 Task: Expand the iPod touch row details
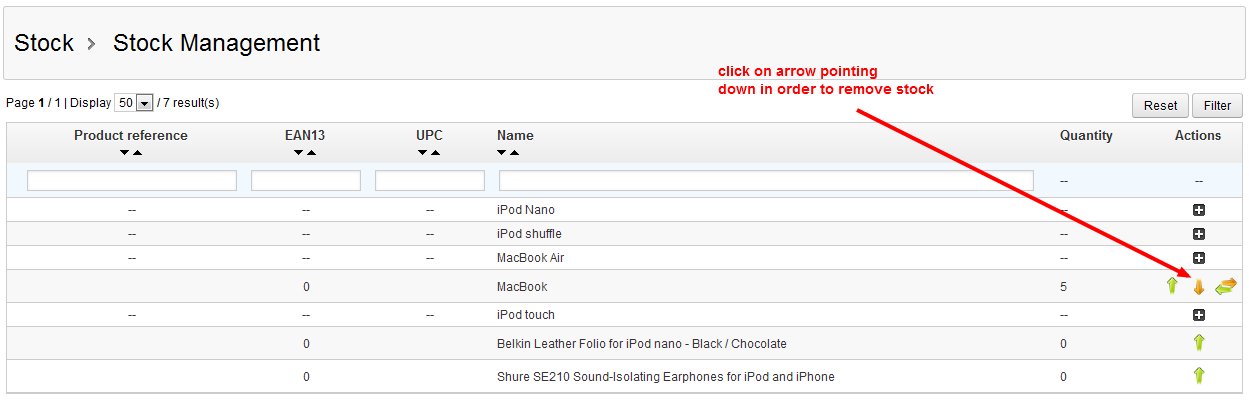[x=1198, y=315]
